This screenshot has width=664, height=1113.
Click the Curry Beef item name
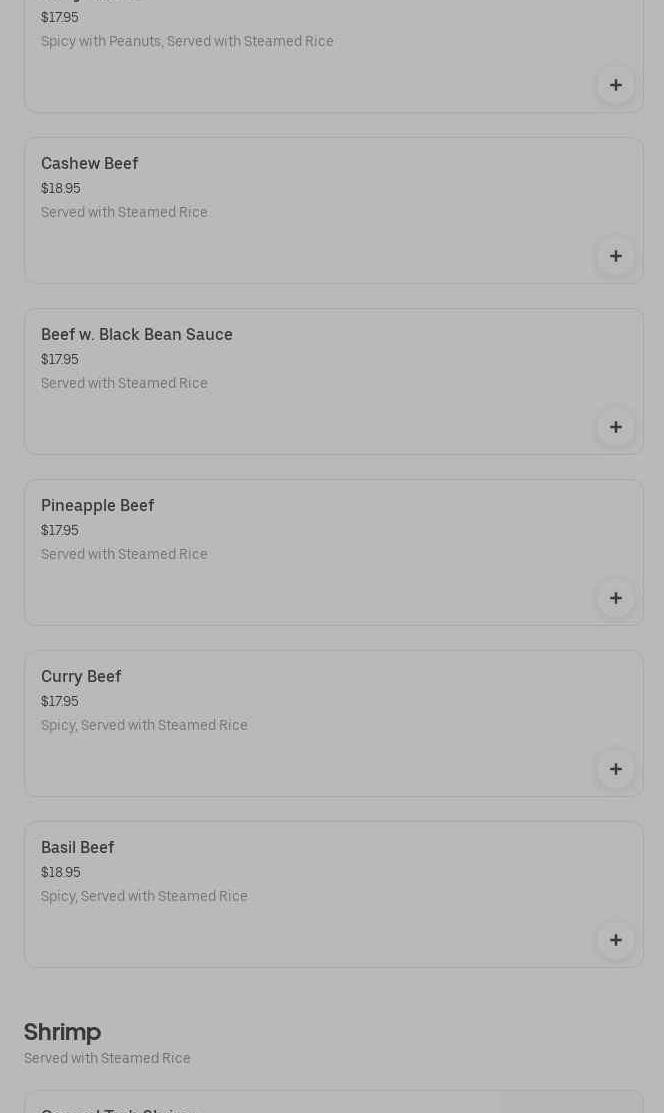81,676
